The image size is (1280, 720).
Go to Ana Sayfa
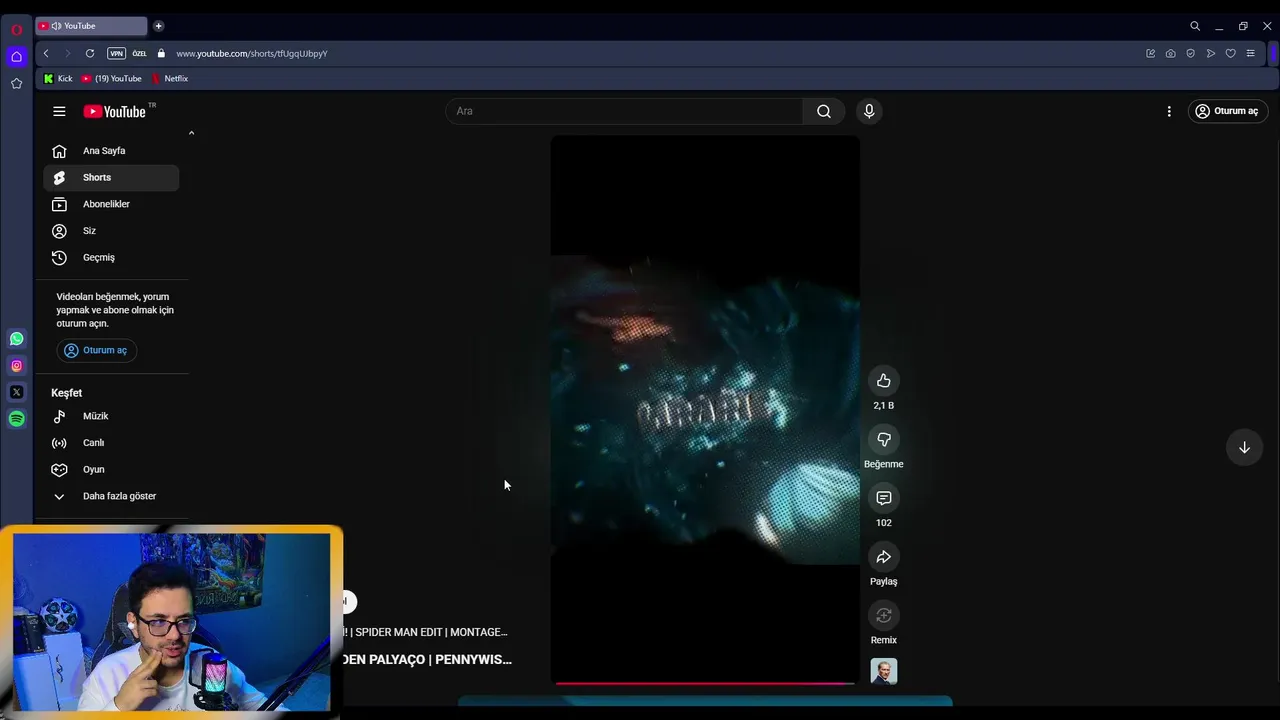click(x=111, y=151)
